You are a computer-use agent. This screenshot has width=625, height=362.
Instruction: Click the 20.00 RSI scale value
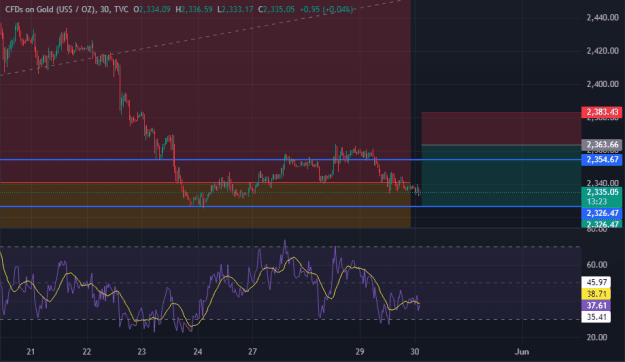(x=597, y=337)
